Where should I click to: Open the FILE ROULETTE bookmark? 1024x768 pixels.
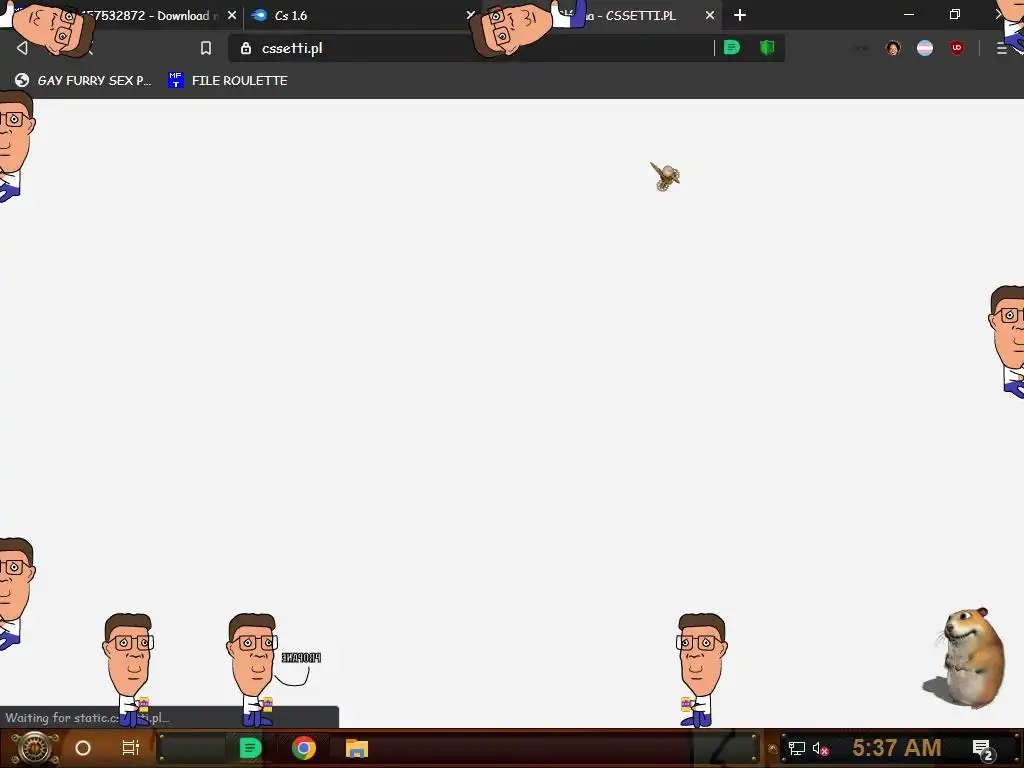click(x=227, y=80)
